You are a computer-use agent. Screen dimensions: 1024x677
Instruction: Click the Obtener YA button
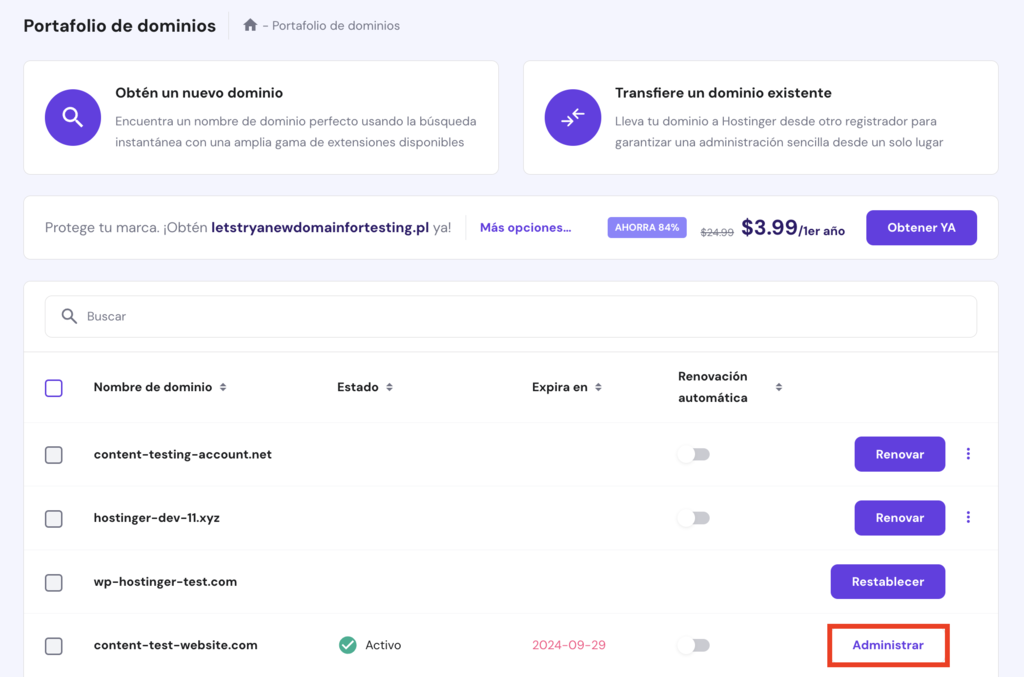921,227
